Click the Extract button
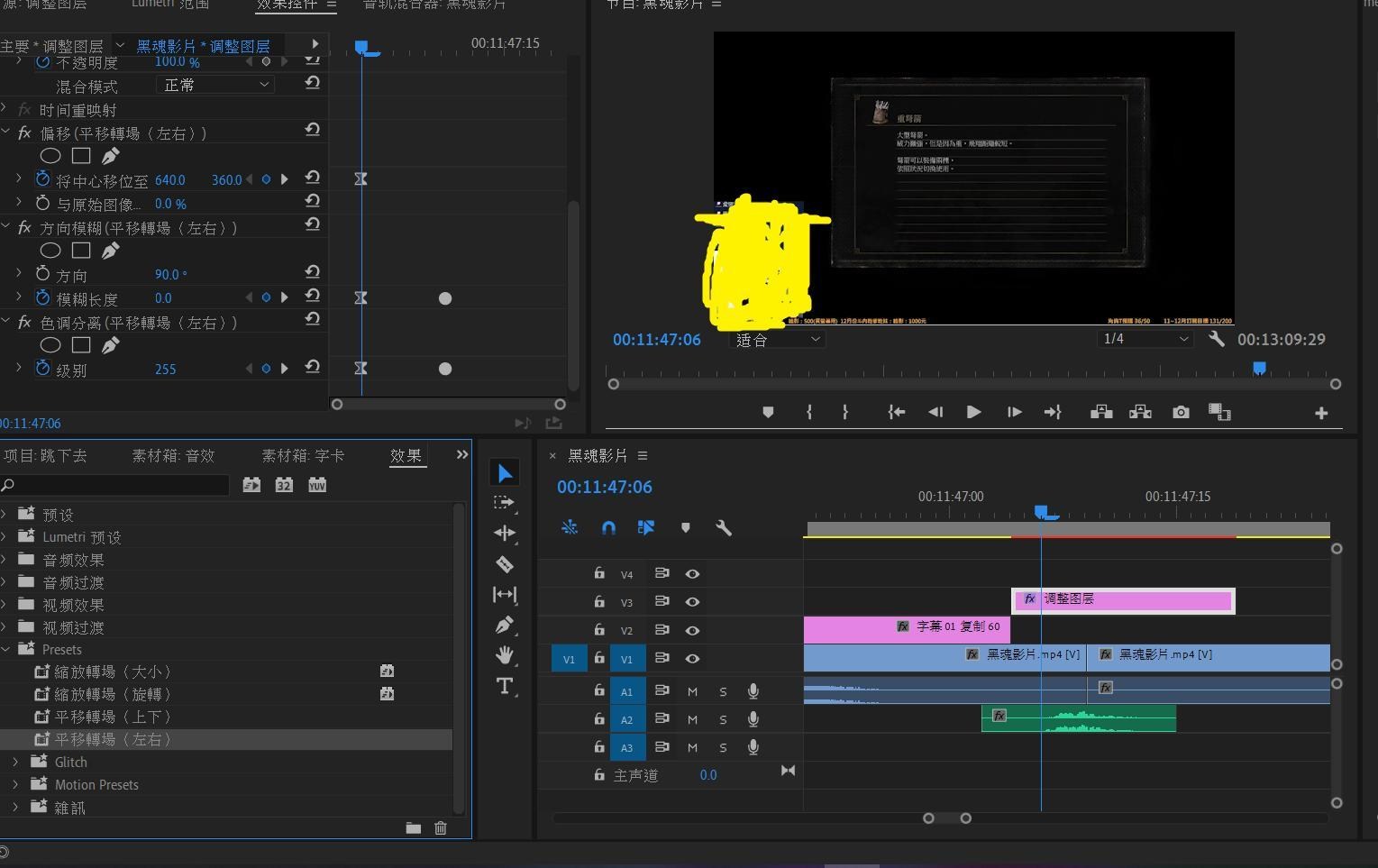Viewport: 1378px width, 868px height. [1140, 412]
